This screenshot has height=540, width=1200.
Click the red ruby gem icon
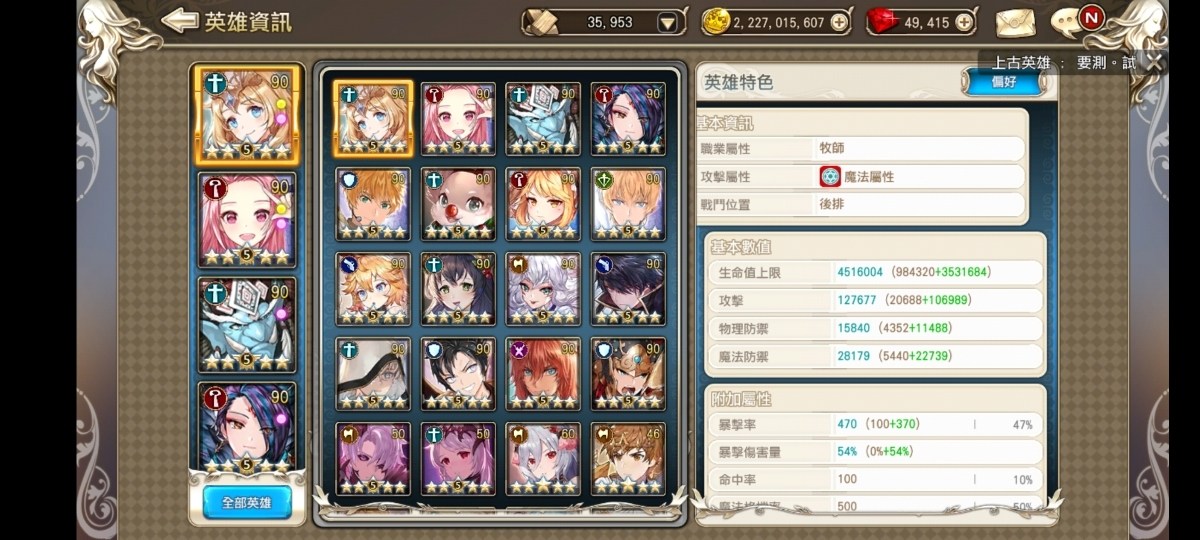click(x=880, y=21)
